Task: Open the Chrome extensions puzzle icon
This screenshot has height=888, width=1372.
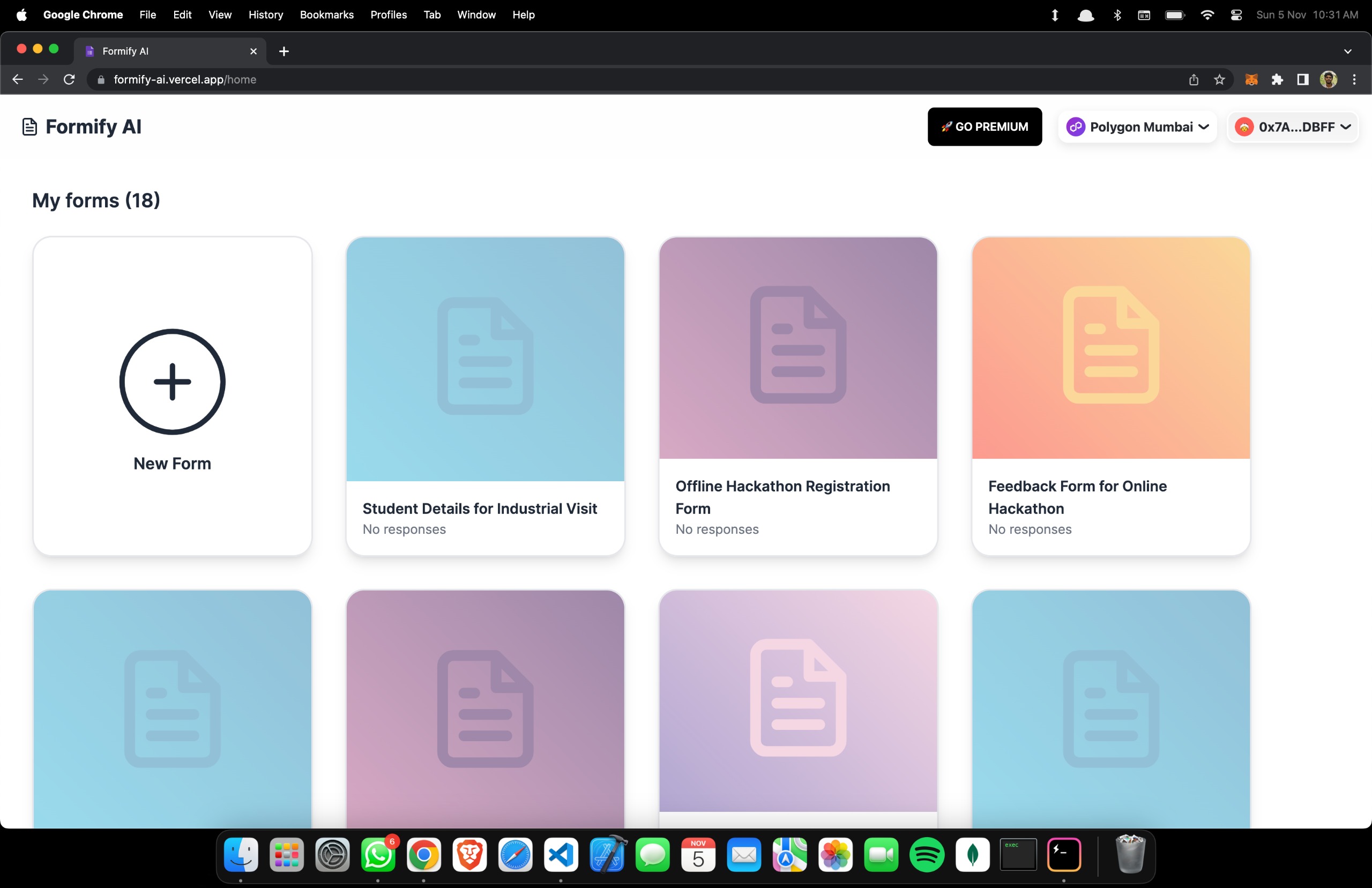Action: pos(1277,79)
